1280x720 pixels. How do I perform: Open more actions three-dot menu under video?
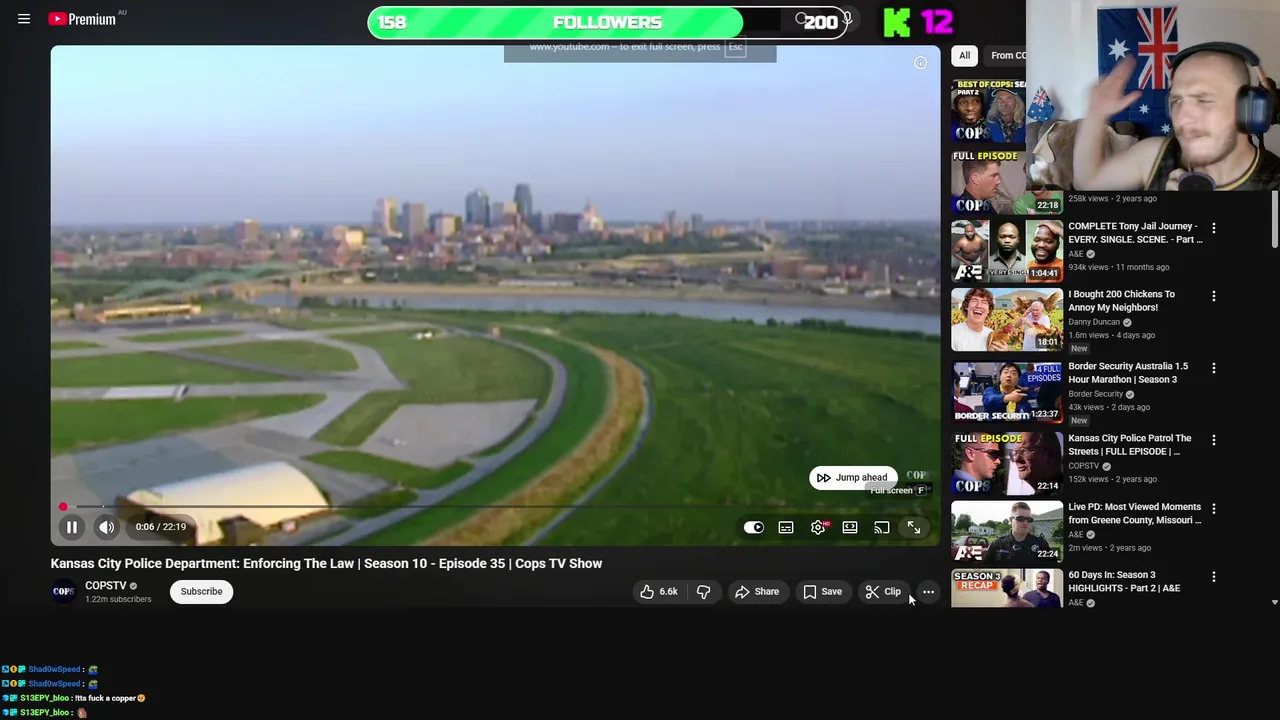pyautogui.click(x=928, y=592)
